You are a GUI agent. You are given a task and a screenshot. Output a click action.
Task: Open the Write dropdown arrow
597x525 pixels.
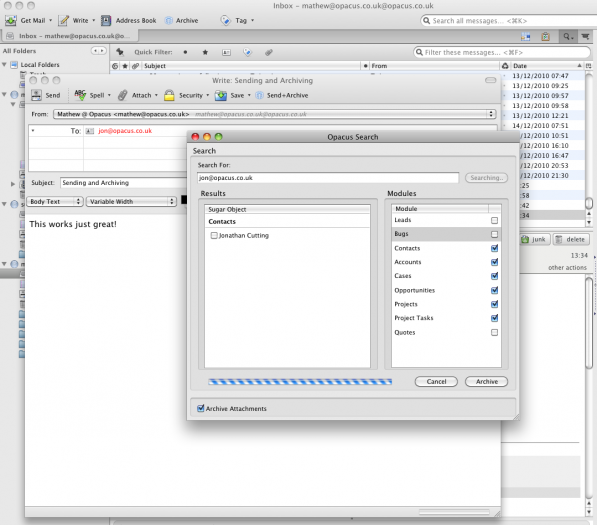(94, 21)
